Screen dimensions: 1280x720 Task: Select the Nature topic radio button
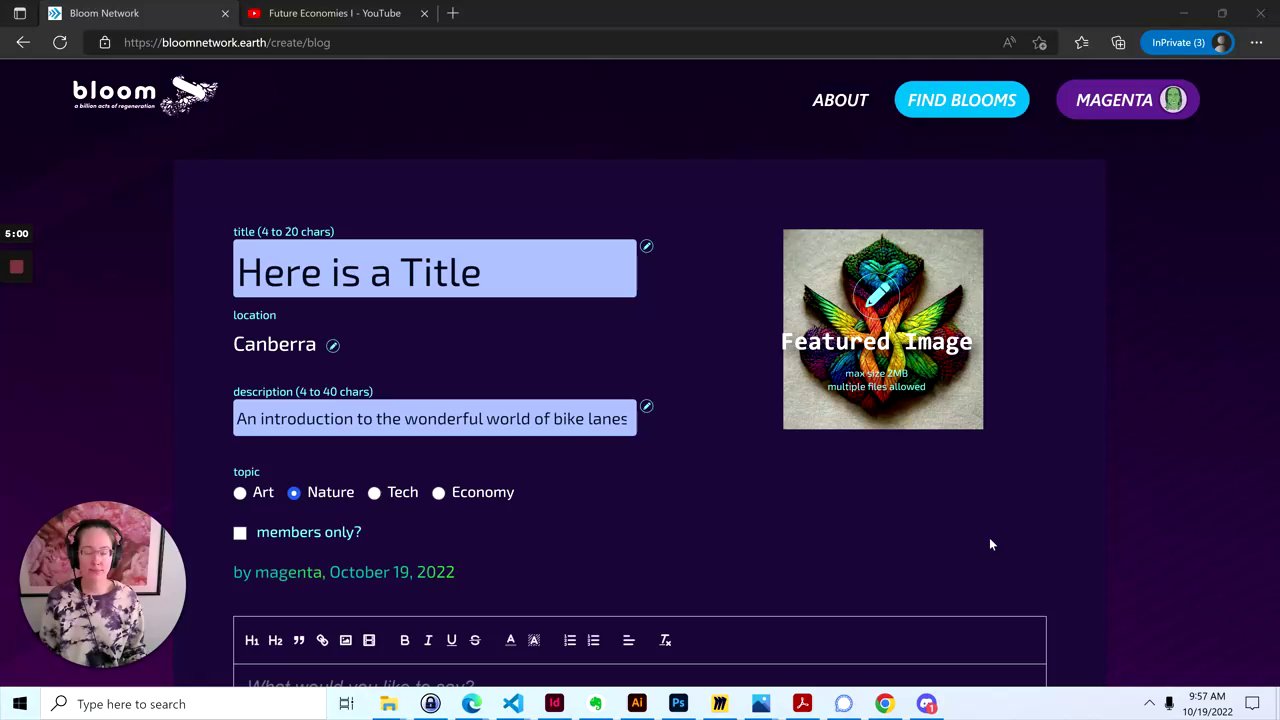(294, 493)
